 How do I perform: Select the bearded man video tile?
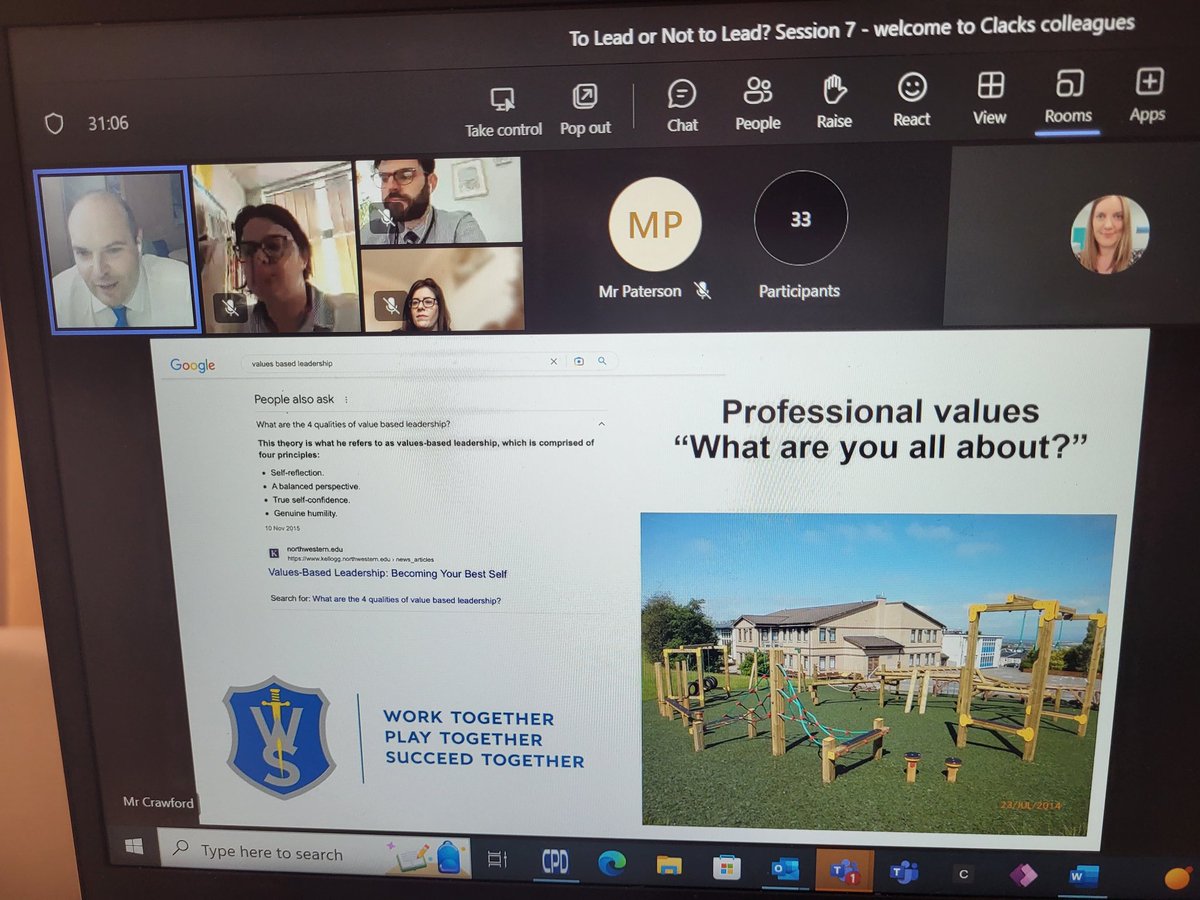pyautogui.click(x=440, y=201)
